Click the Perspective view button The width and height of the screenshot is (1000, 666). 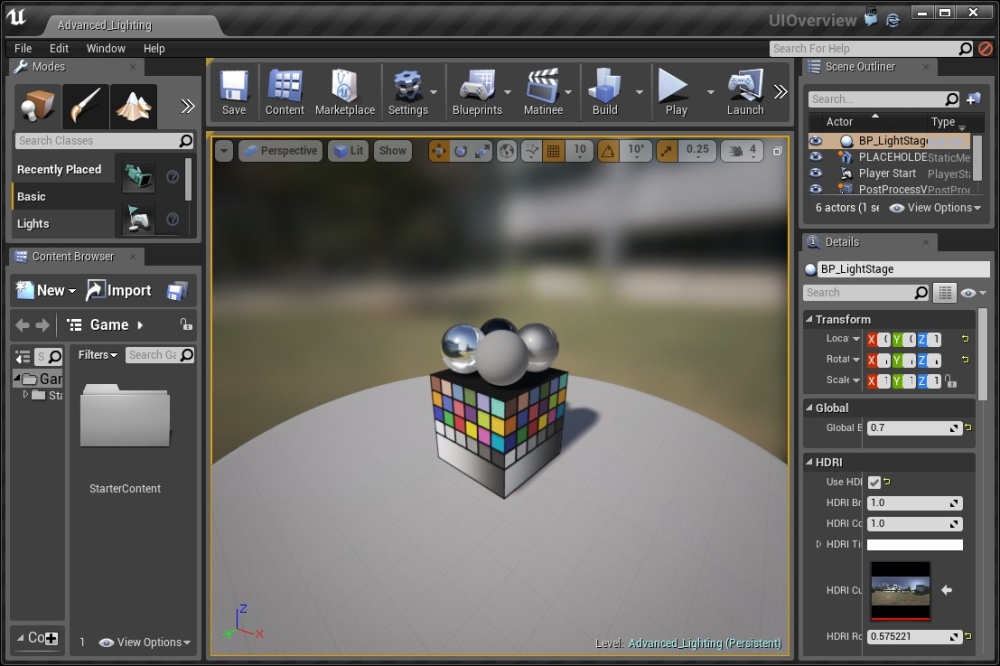tap(281, 151)
